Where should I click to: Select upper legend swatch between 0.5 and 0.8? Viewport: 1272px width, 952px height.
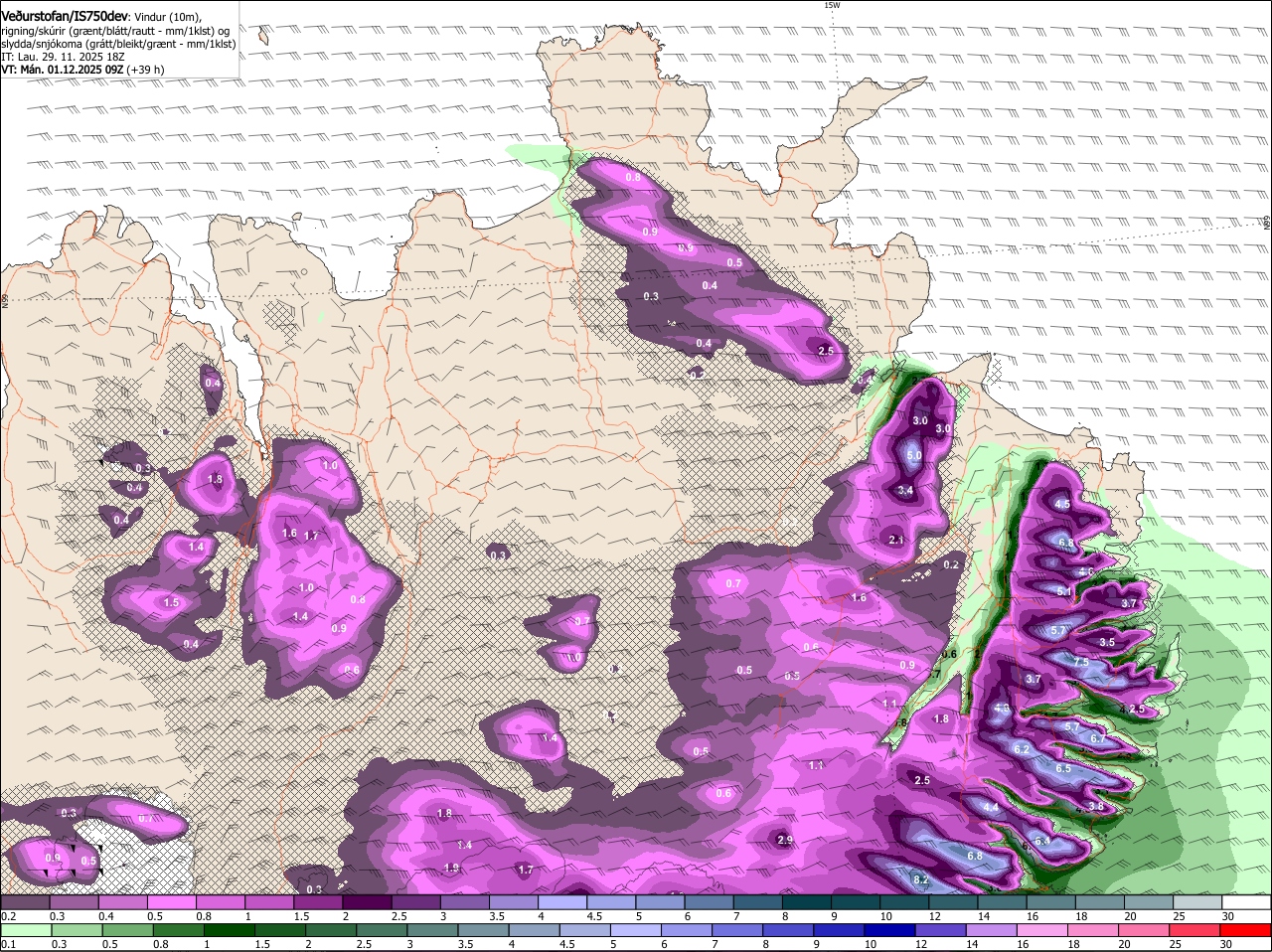click(x=171, y=901)
